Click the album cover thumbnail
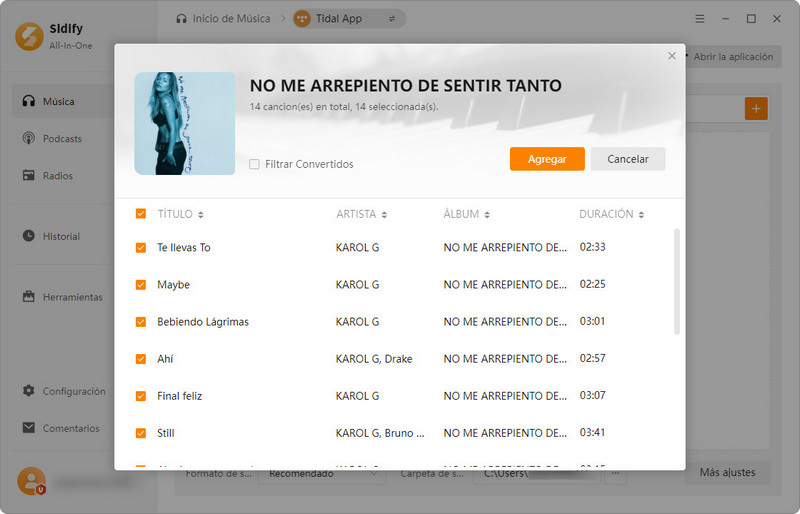Screen dimensions: 800x514 pyautogui.click(x=185, y=124)
